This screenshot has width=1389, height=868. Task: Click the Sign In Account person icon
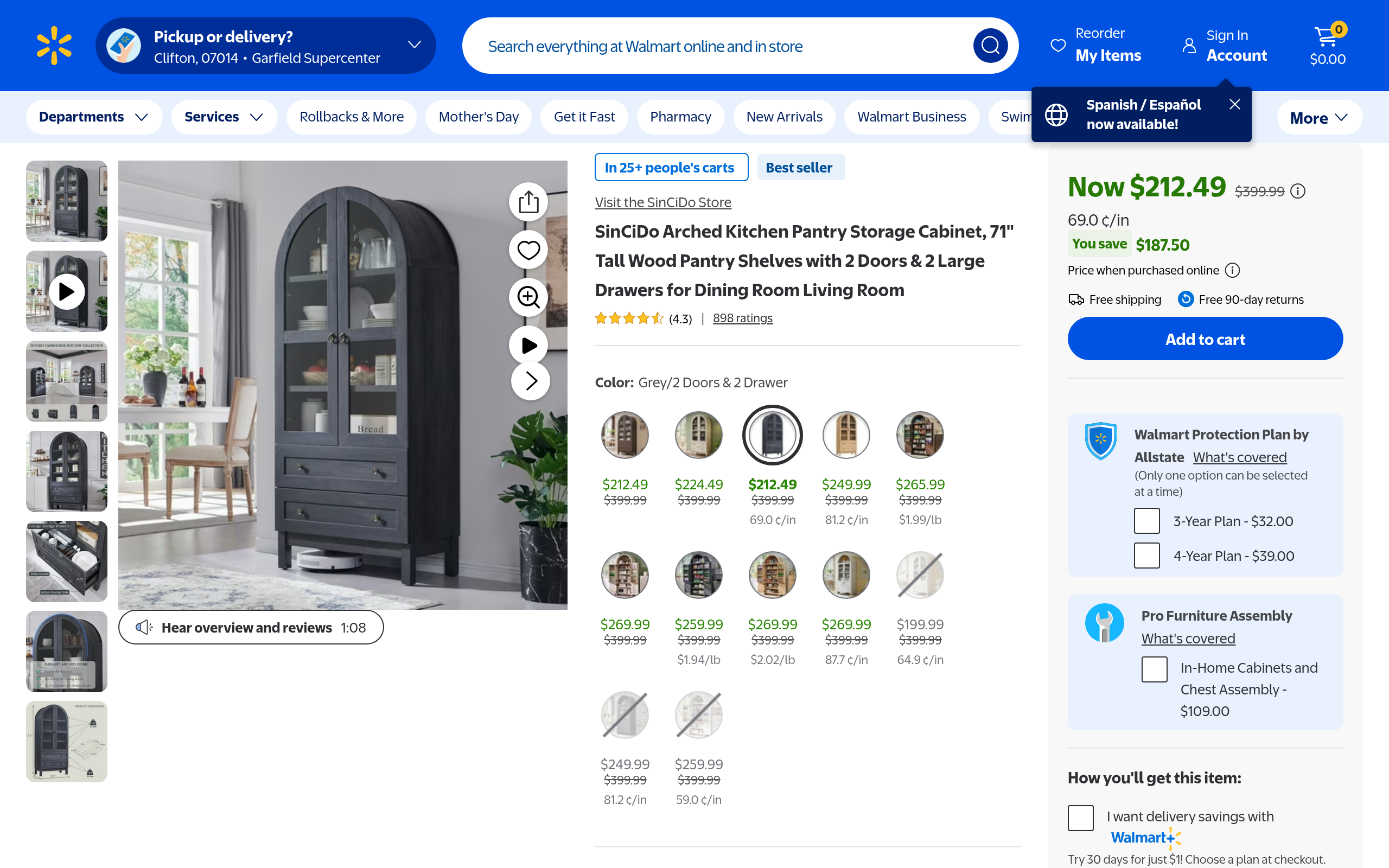[1189, 46]
